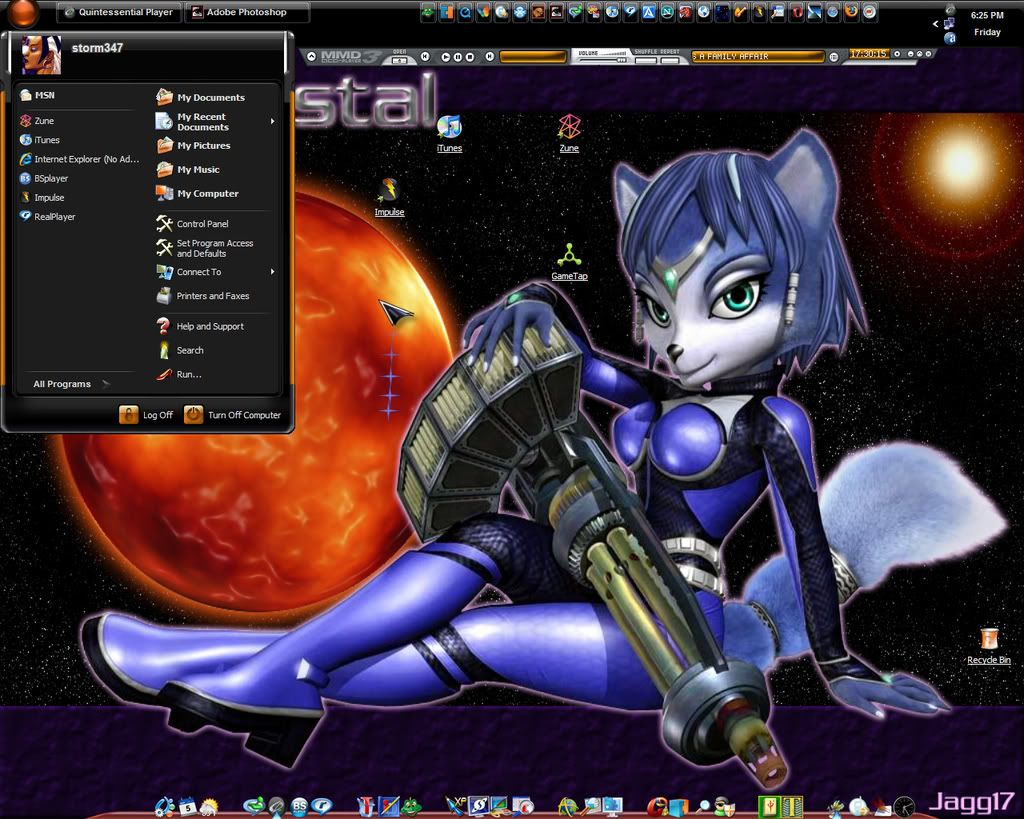Click the mahjong tile icon in dock

(768, 807)
